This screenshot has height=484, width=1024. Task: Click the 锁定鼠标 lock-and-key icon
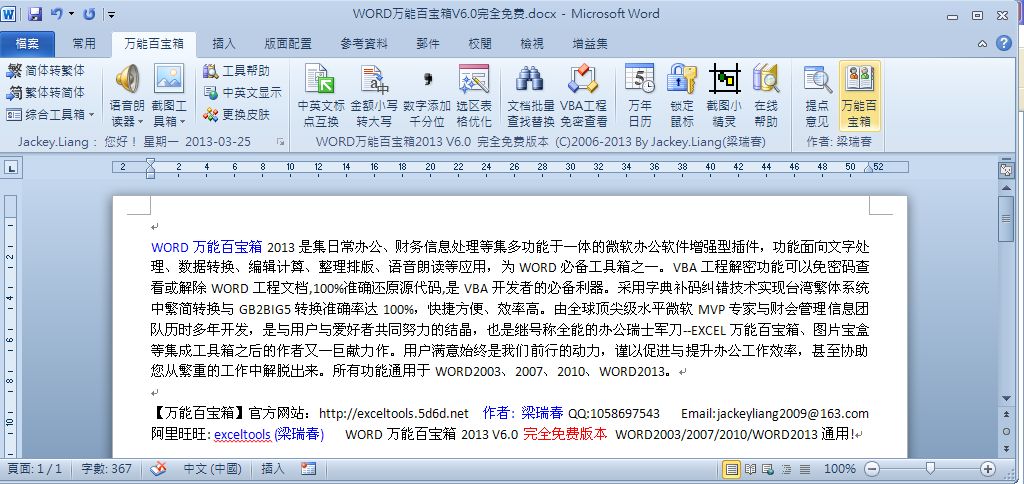[x=682, y=94]
